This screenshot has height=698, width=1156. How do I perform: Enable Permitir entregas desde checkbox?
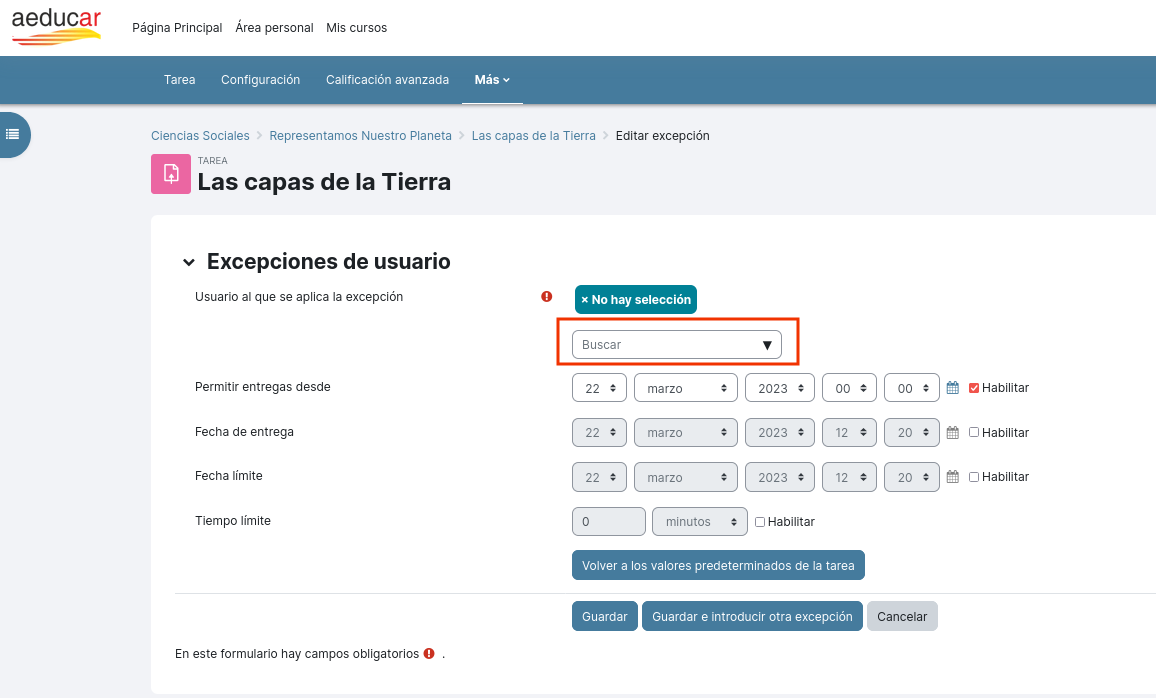tap(974, 388)
